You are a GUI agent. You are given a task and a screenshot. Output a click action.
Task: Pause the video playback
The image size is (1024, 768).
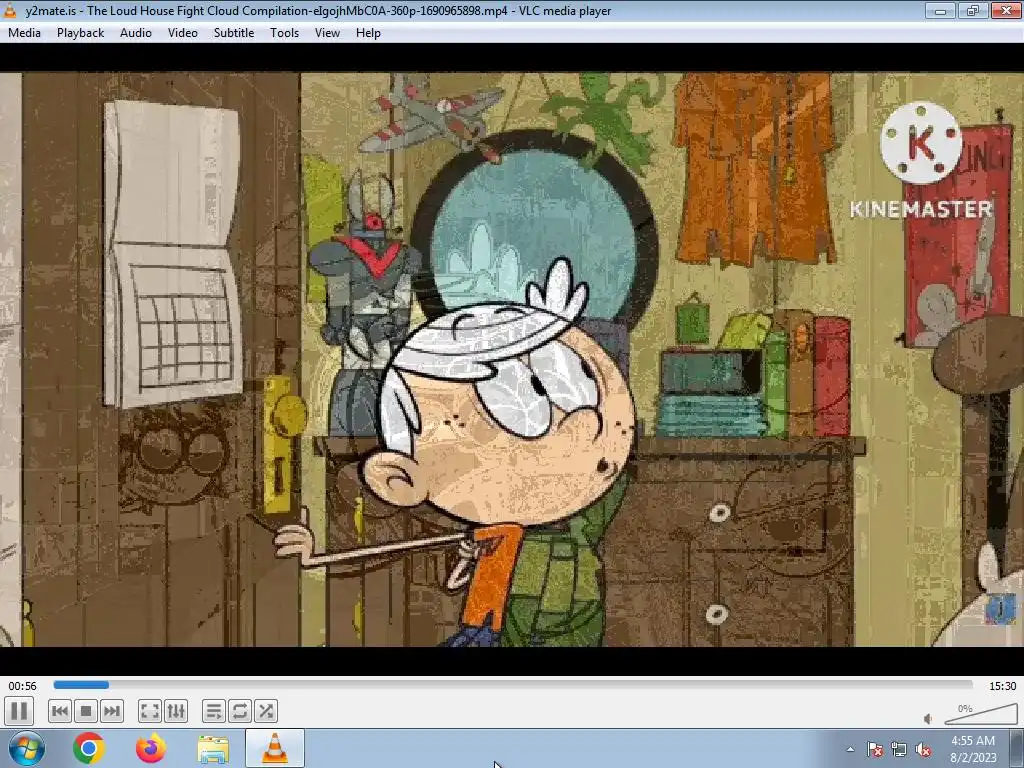[x=19, y=711]
